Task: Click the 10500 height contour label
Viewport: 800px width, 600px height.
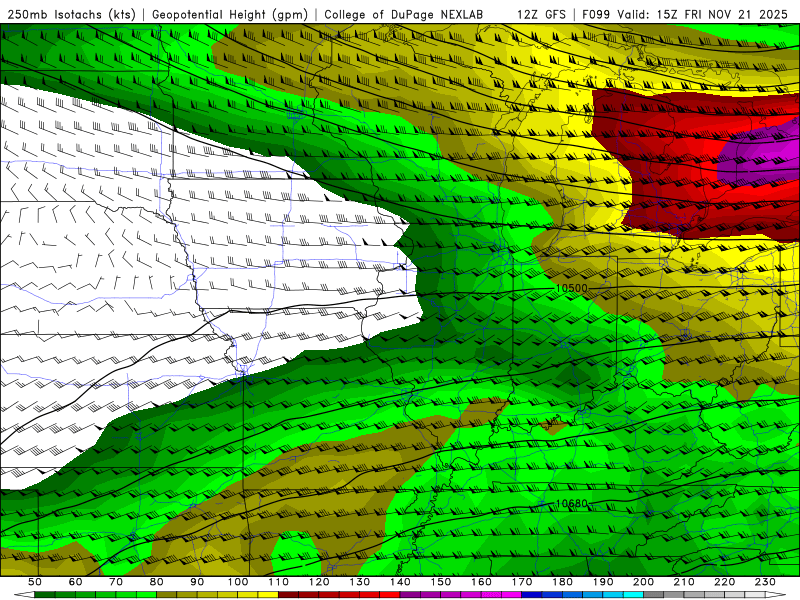Action: pos(571,288)
